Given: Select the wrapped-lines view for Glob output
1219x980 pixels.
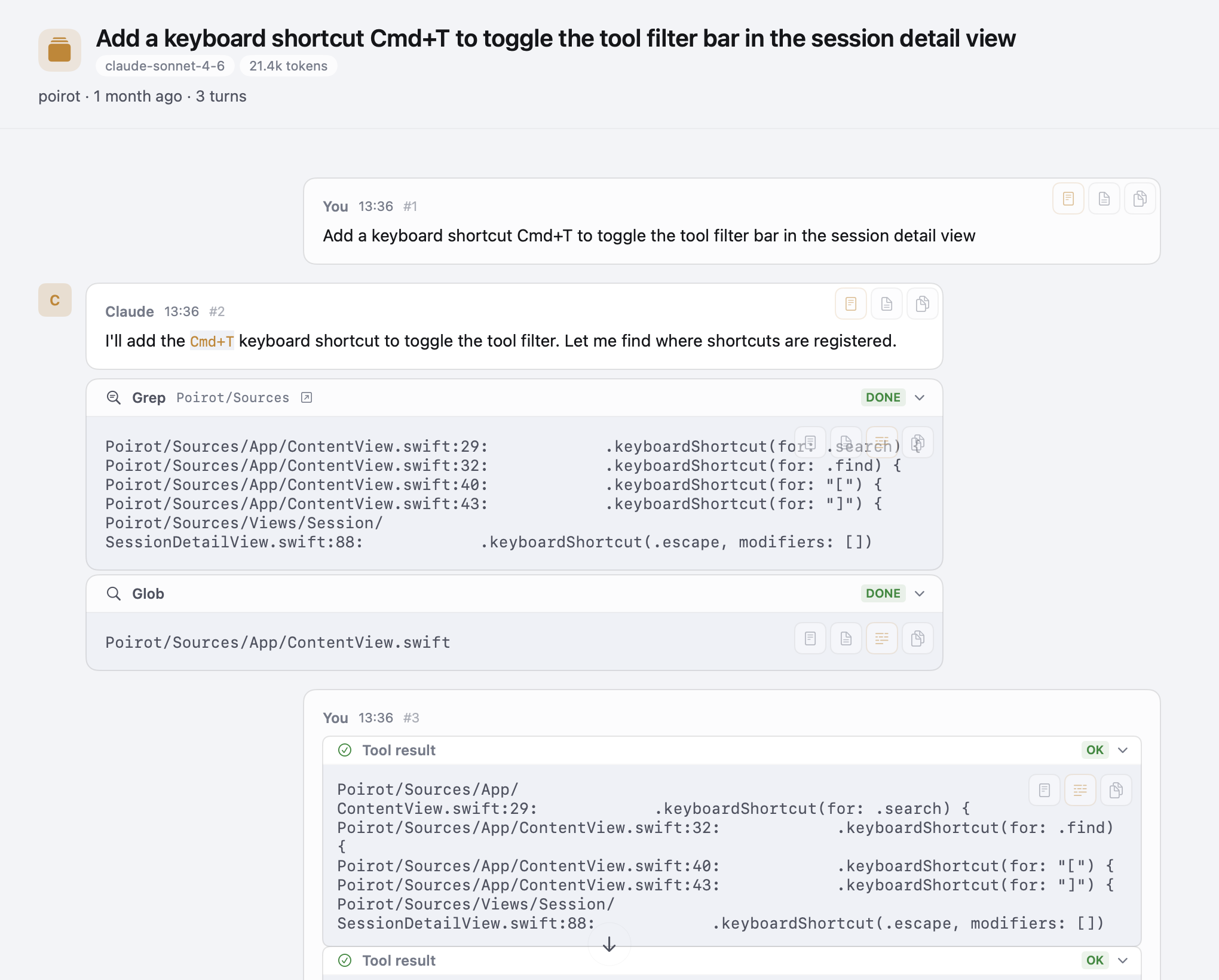Looking at the screenshot, I should (x=881, y=638).
